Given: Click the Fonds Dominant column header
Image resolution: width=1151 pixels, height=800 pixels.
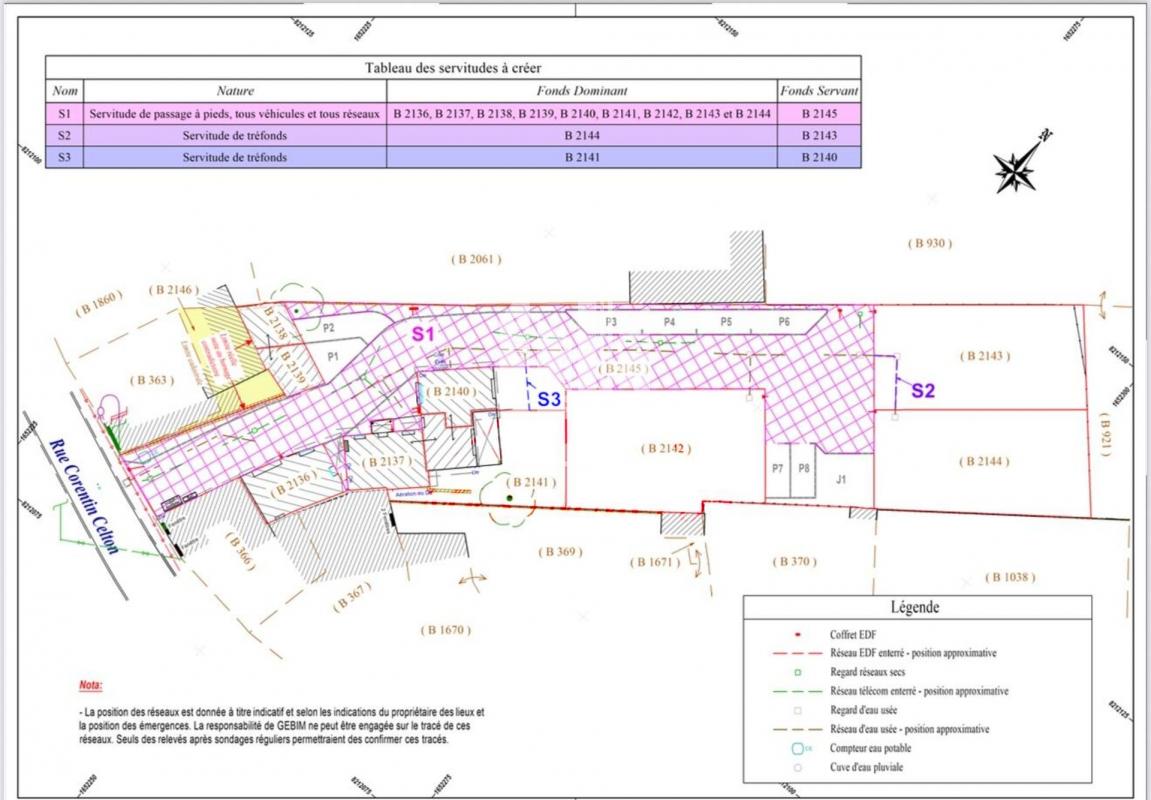Looking at the screenshot, I should (581, 91).
